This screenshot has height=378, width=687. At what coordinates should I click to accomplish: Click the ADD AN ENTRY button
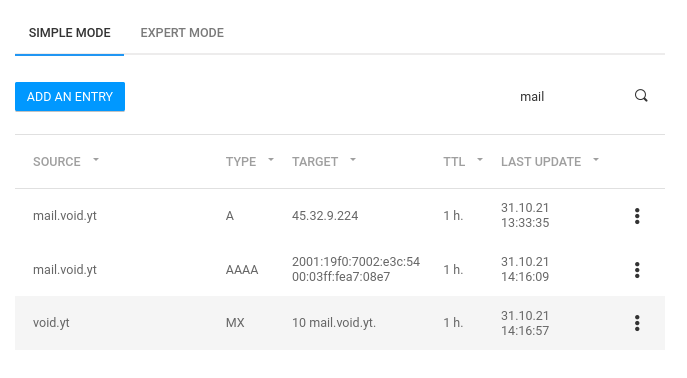pos(70,96)
